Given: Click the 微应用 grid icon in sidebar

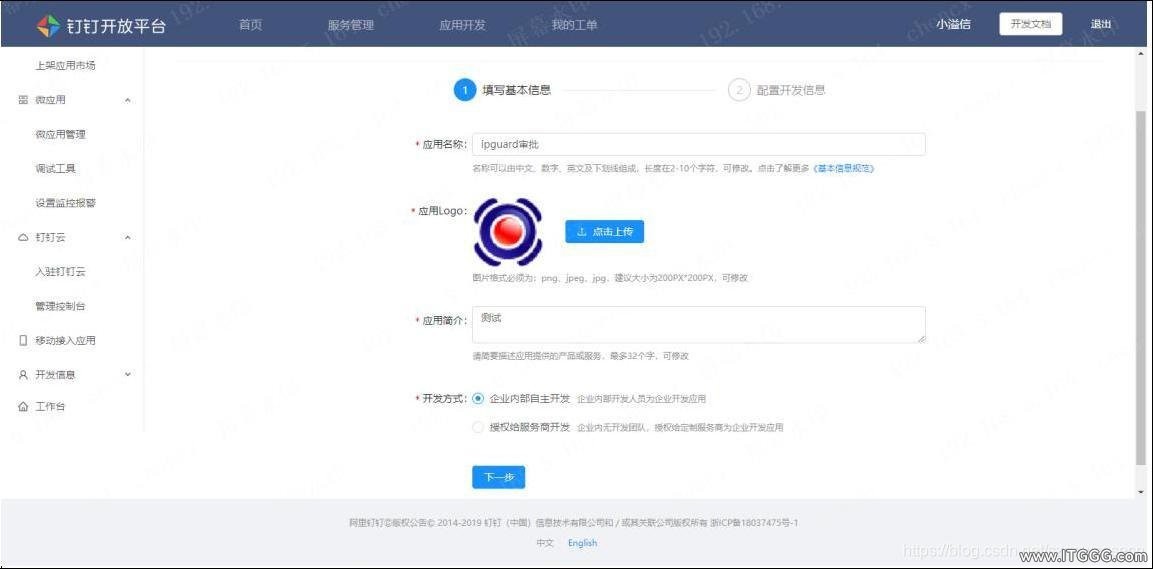Looking at the screenshot, I should click(x=23, y=100).
